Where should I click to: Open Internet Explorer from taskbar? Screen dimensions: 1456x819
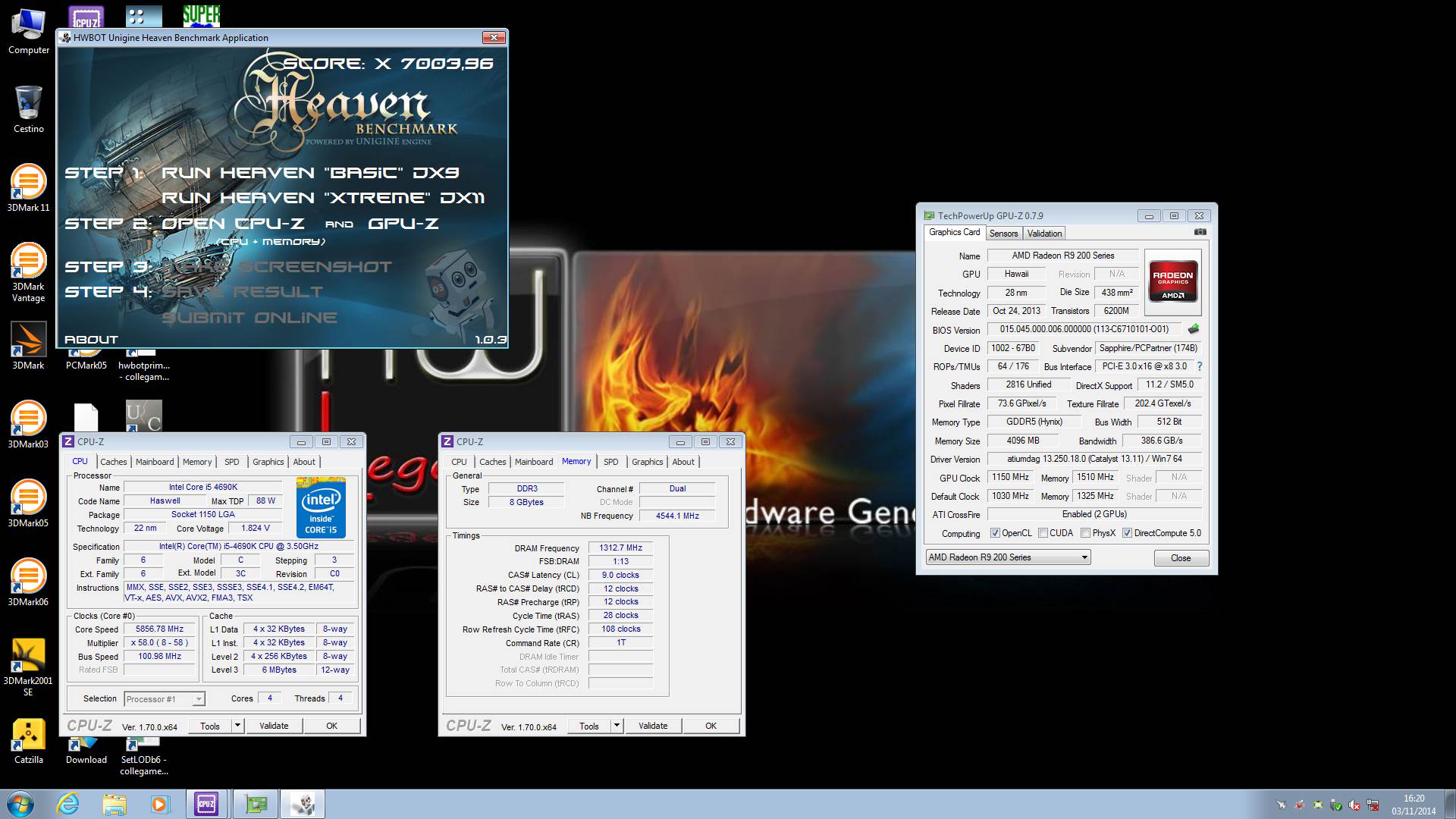(x=68, y=804)
